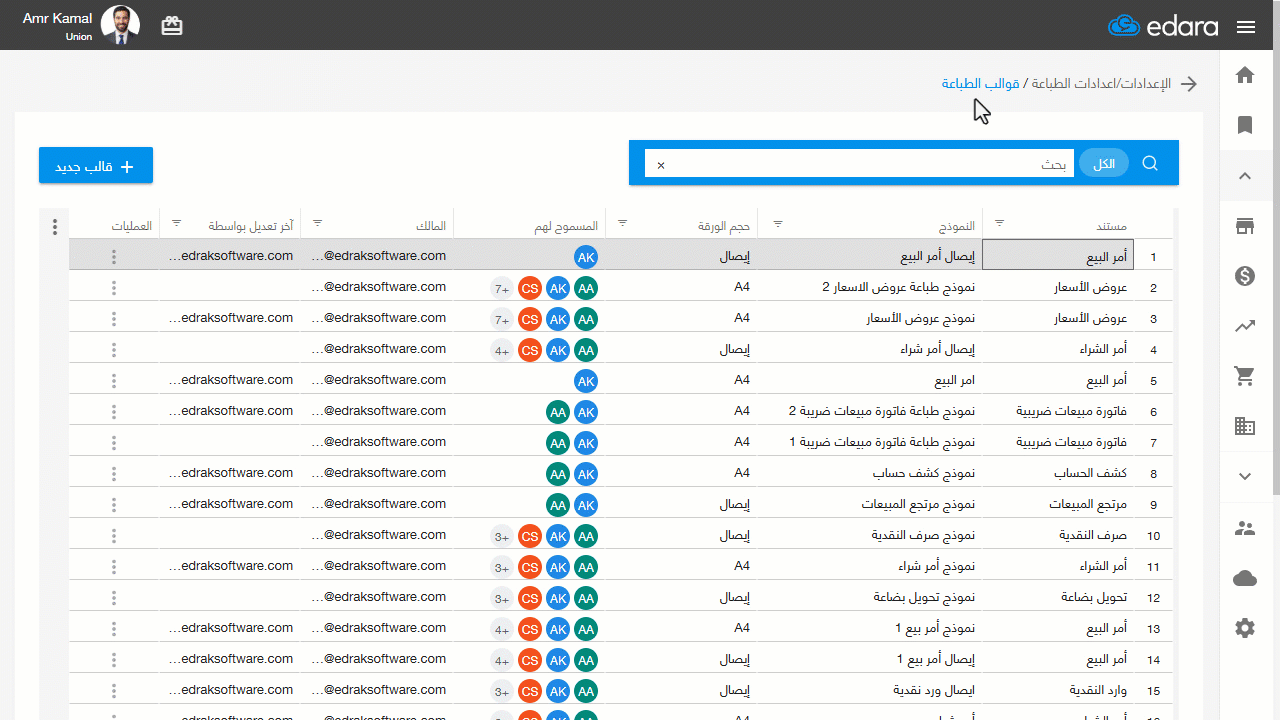Image resolution: width=1280 pixels, height=720 pixels.
Task: Open the filter for the النموذج column
Action: [778, 223]
